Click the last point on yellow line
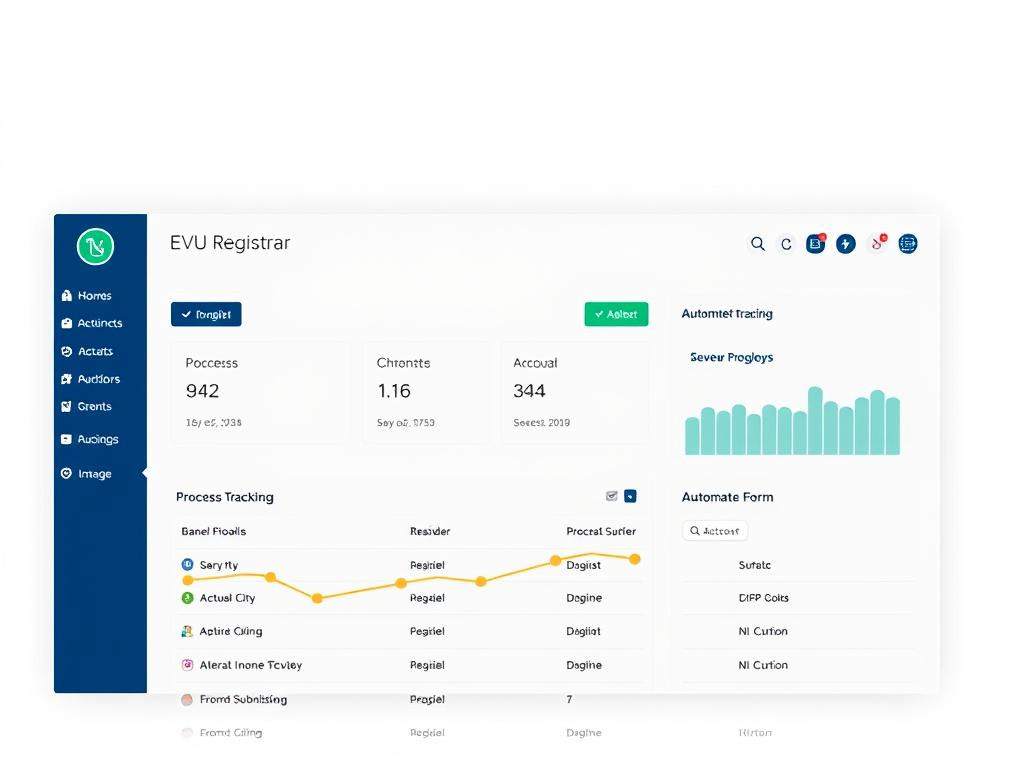The width and height of the screenshot is (1024, 768). tap(634, 559)
